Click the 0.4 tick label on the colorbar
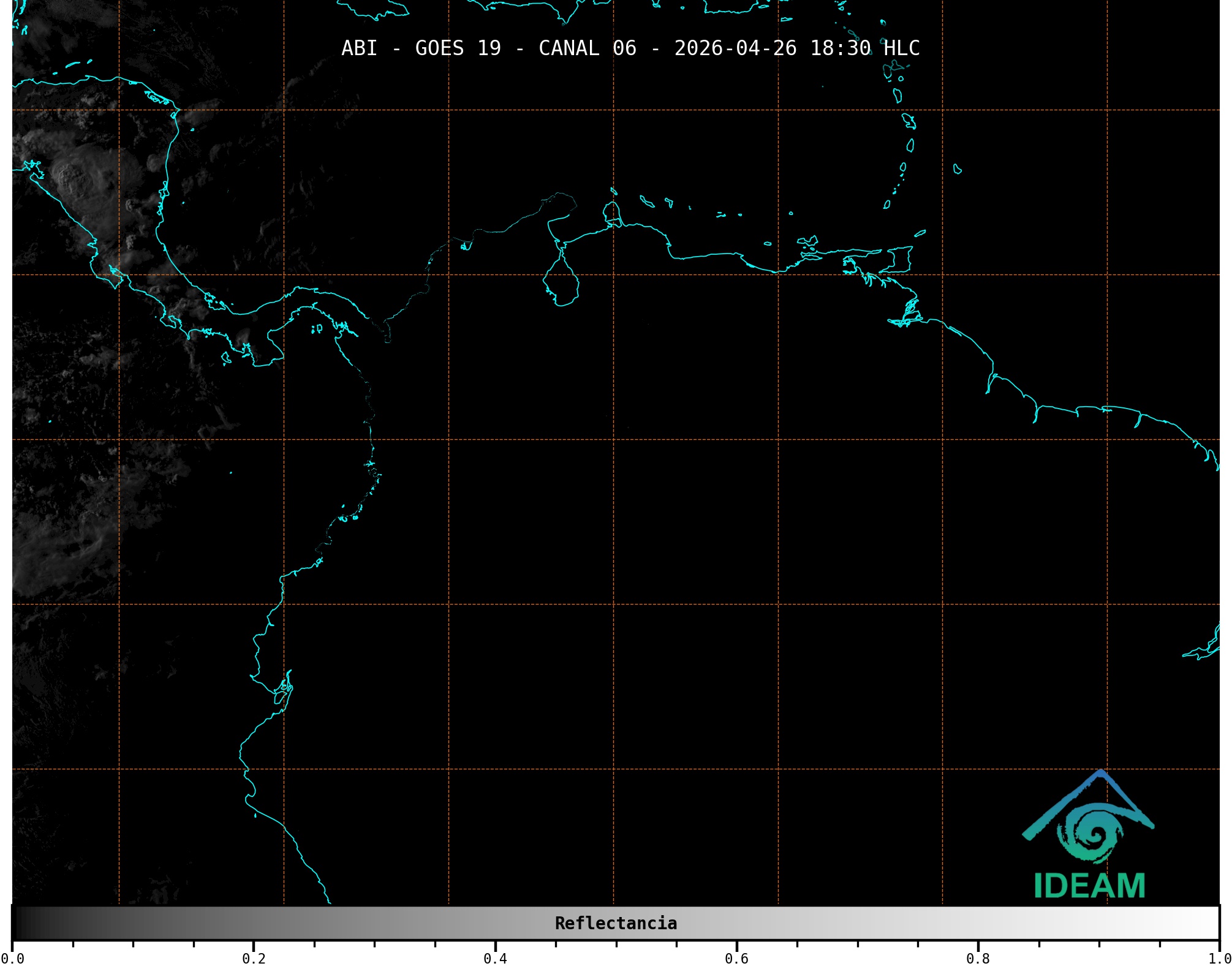 [x=495, y=959]
